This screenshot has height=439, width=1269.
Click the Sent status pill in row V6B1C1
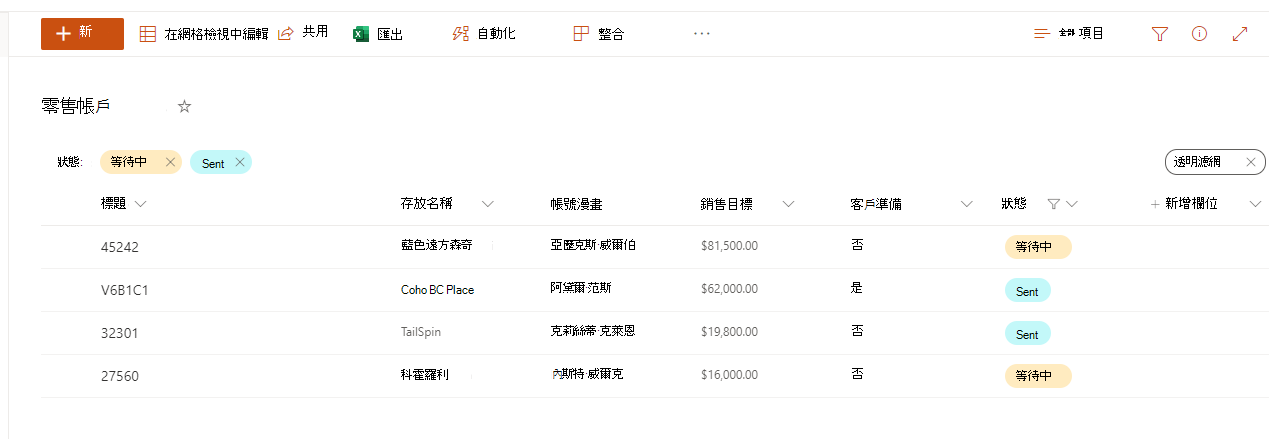1027,291
